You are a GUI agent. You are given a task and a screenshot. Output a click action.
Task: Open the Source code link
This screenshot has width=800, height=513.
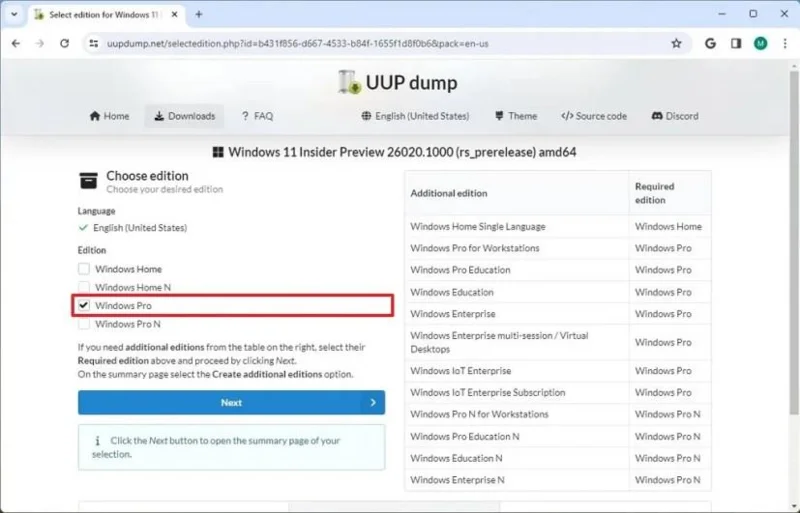594,116
